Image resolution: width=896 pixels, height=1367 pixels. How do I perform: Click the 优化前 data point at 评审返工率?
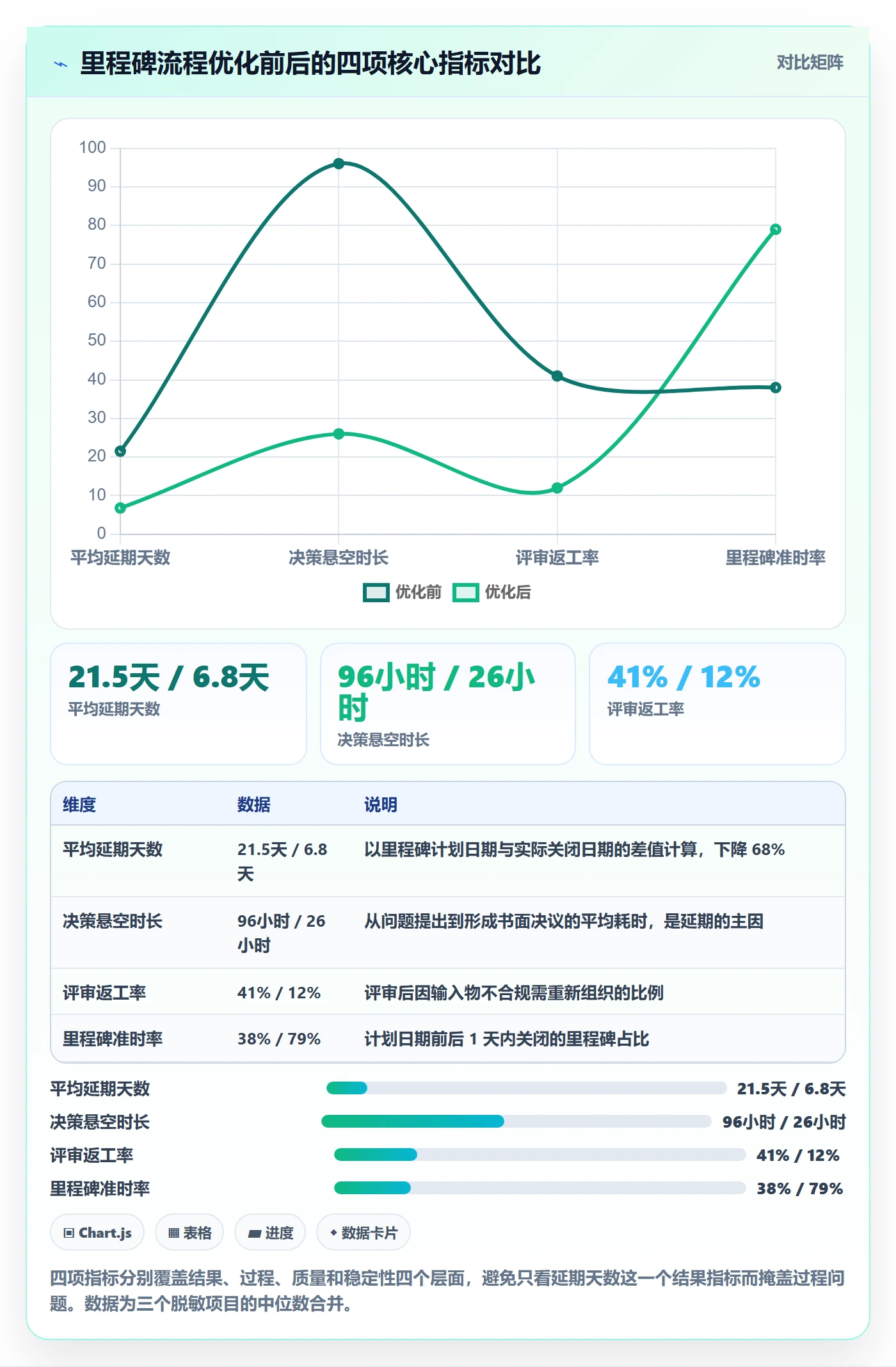(x=557, y=376)
